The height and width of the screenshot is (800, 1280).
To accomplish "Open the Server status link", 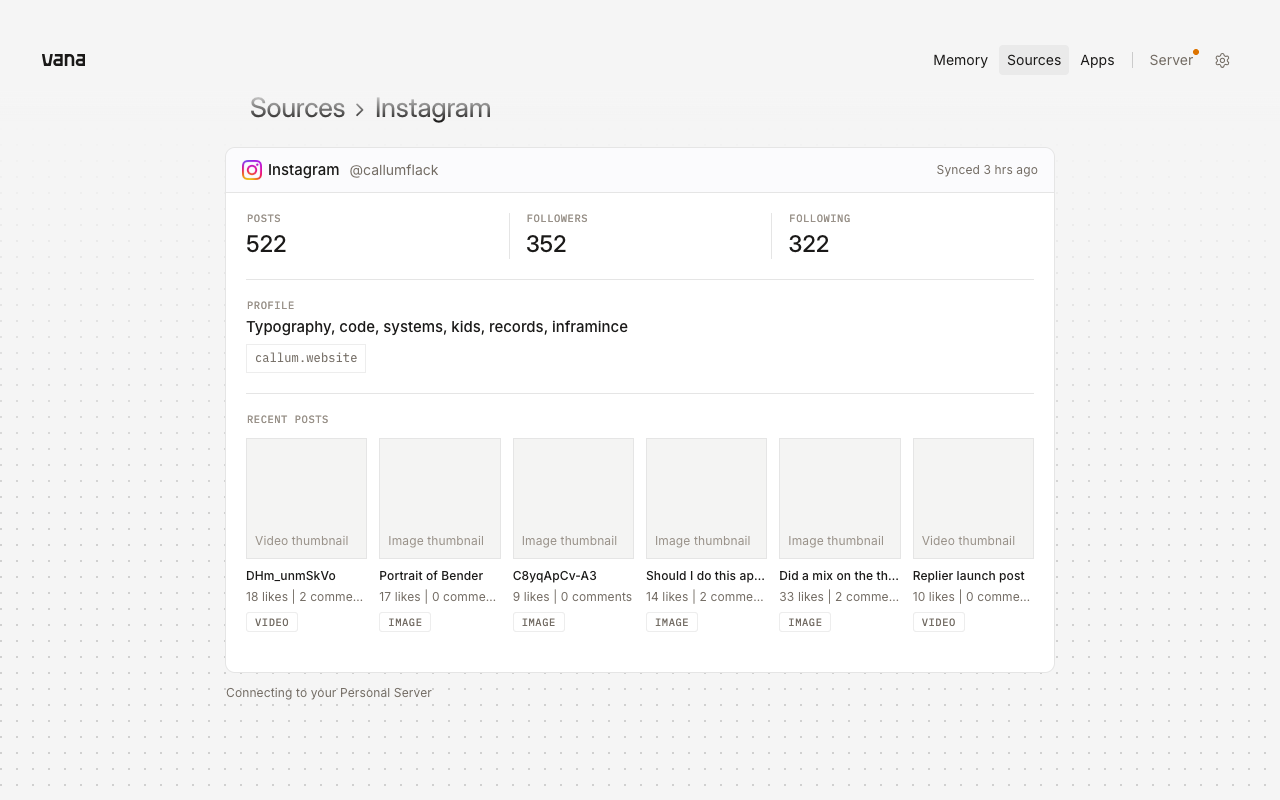I will pos(1171,60).
